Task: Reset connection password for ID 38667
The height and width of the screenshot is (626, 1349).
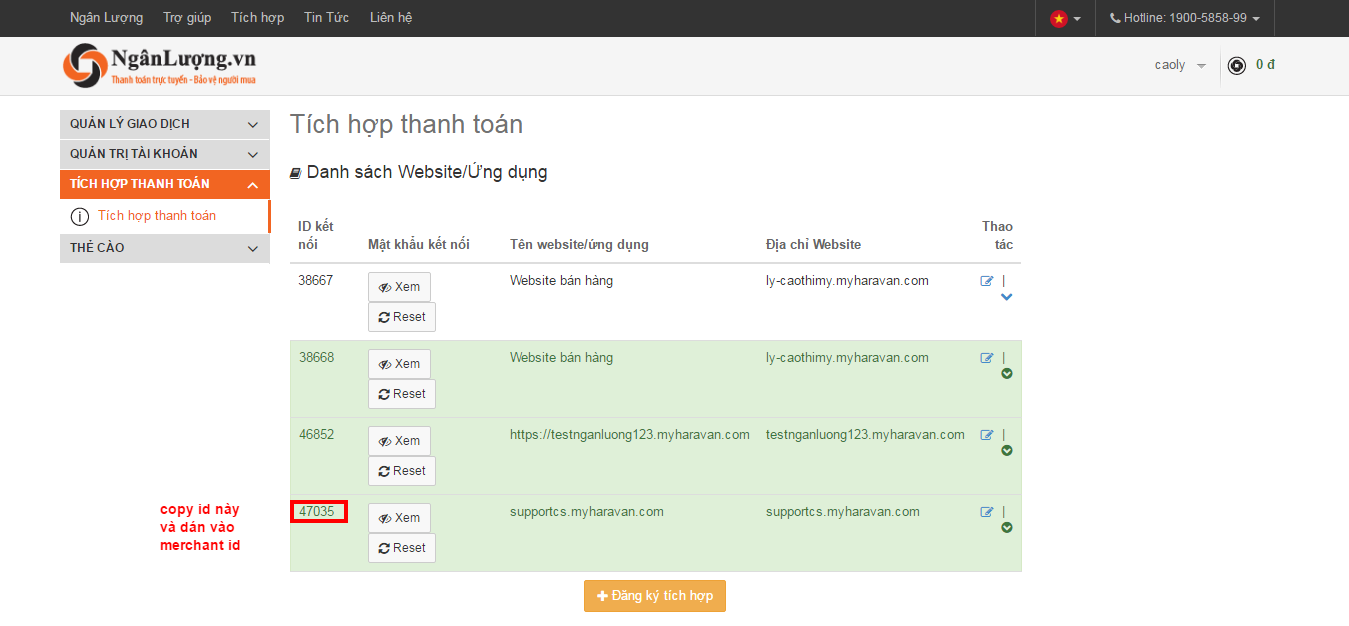Action: tap(402, 317)
